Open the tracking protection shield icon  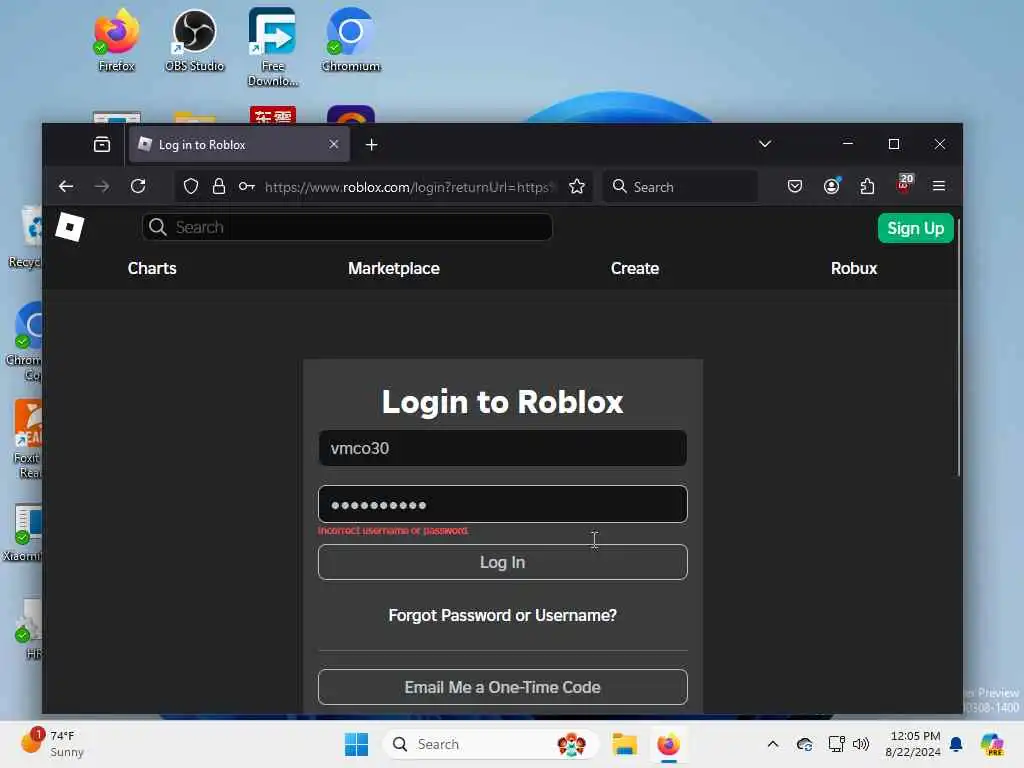[191, 187]
